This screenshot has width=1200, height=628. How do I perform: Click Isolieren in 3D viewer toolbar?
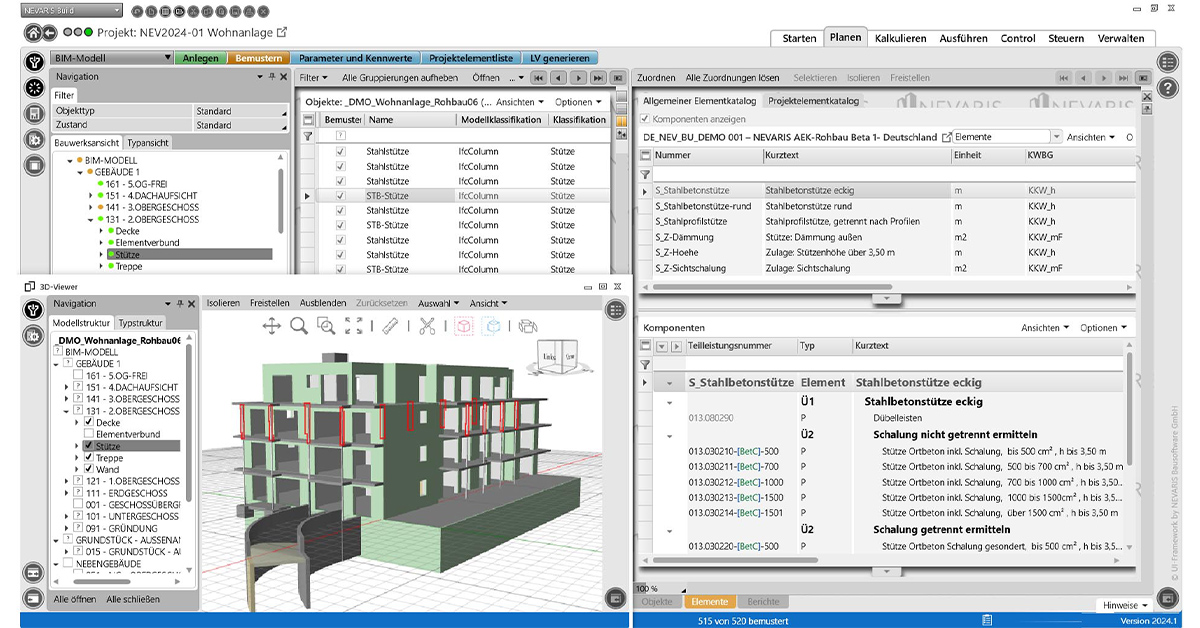click(x=223, y=303)
